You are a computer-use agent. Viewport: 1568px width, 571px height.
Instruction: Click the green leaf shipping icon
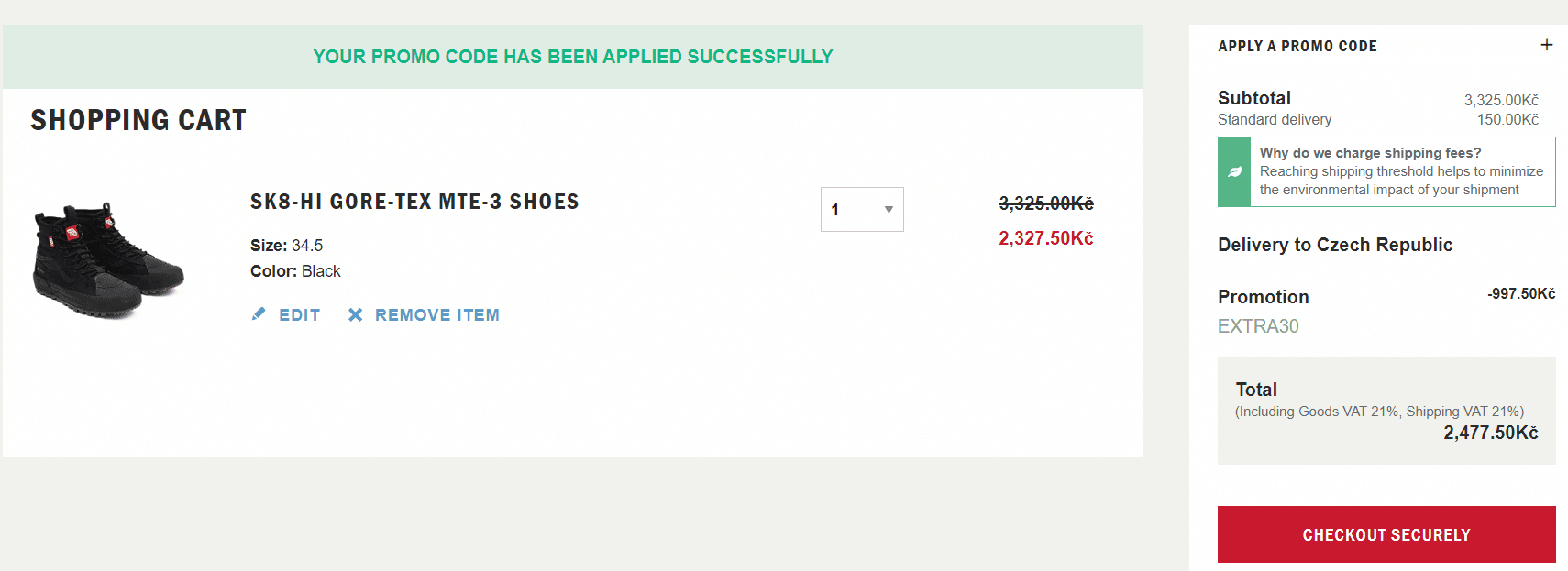[x=1233, y=171]
